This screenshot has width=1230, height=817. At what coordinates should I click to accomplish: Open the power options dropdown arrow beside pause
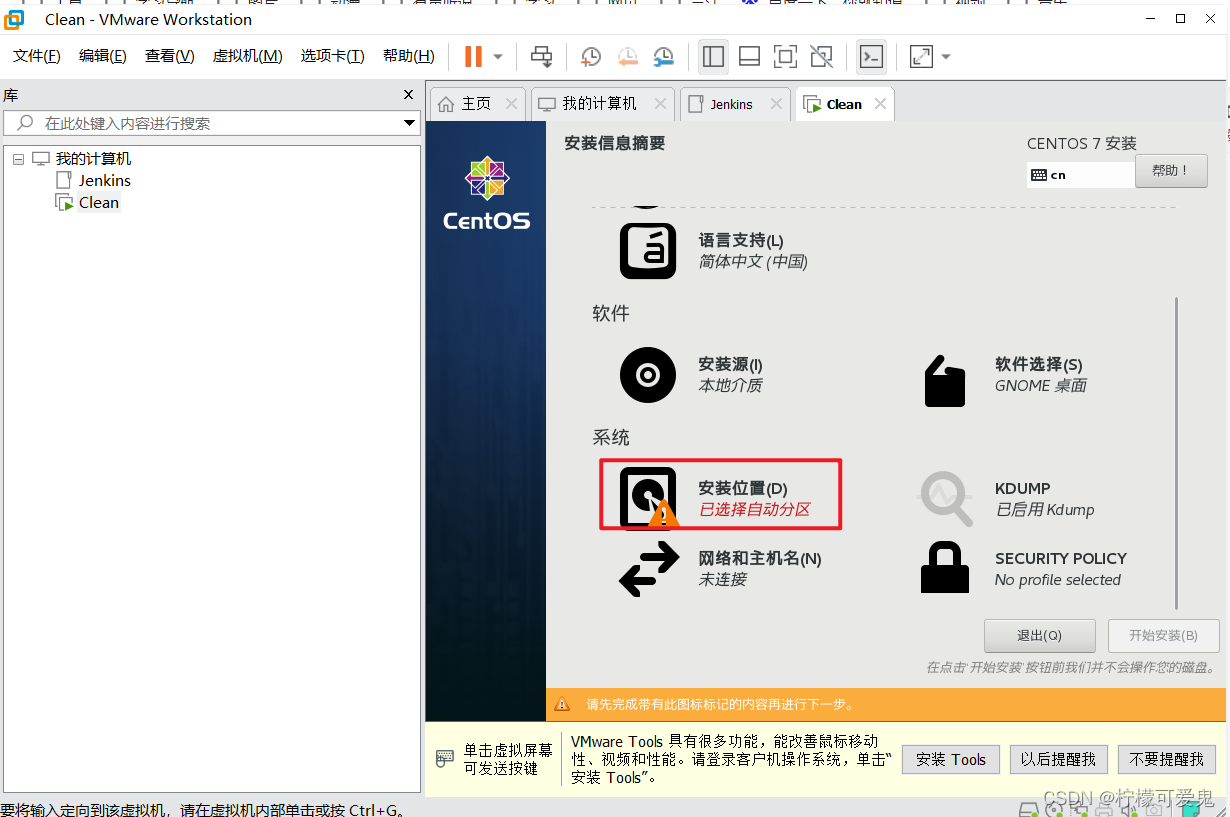498,57
